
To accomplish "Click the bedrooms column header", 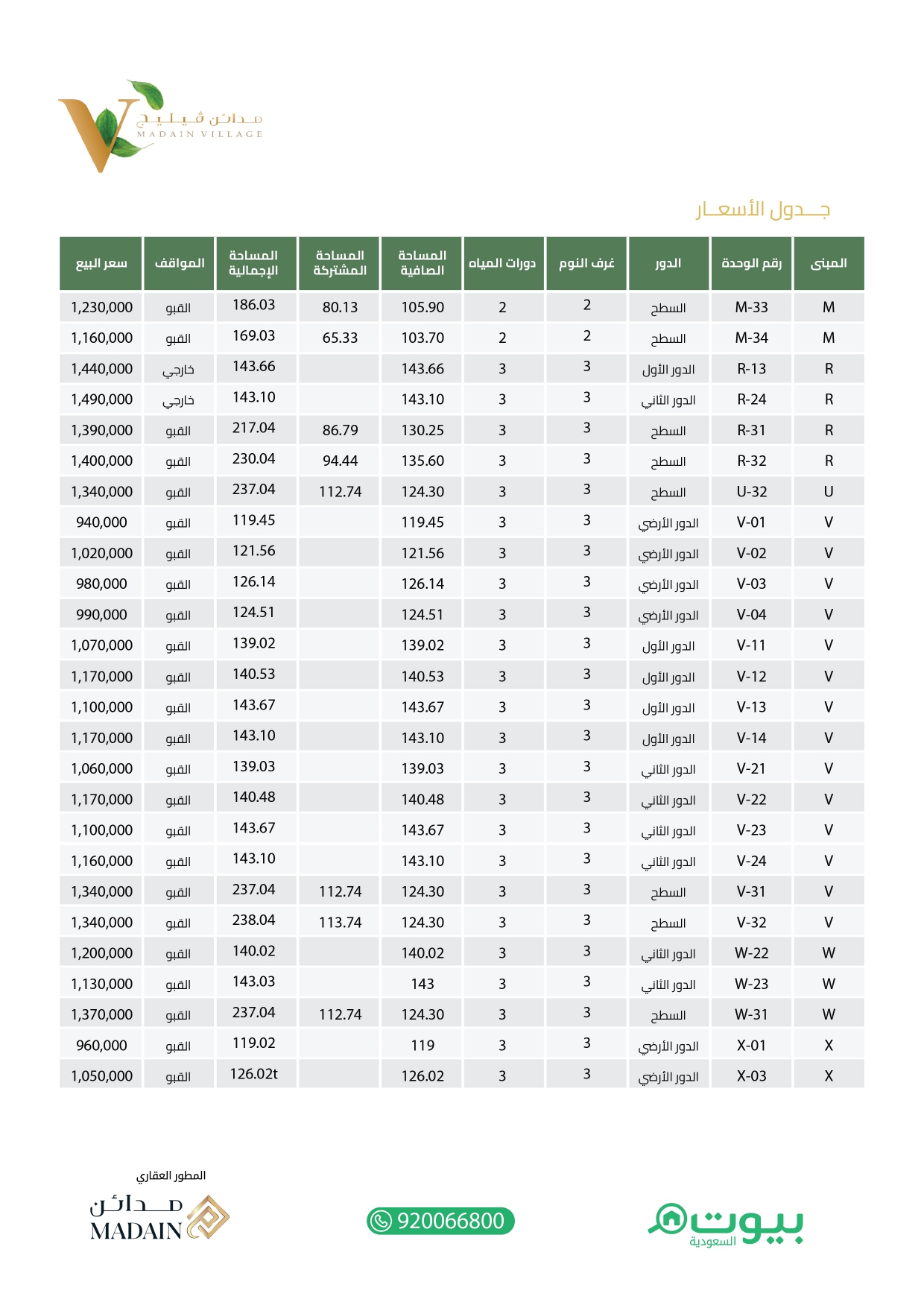I will [586, 263].
